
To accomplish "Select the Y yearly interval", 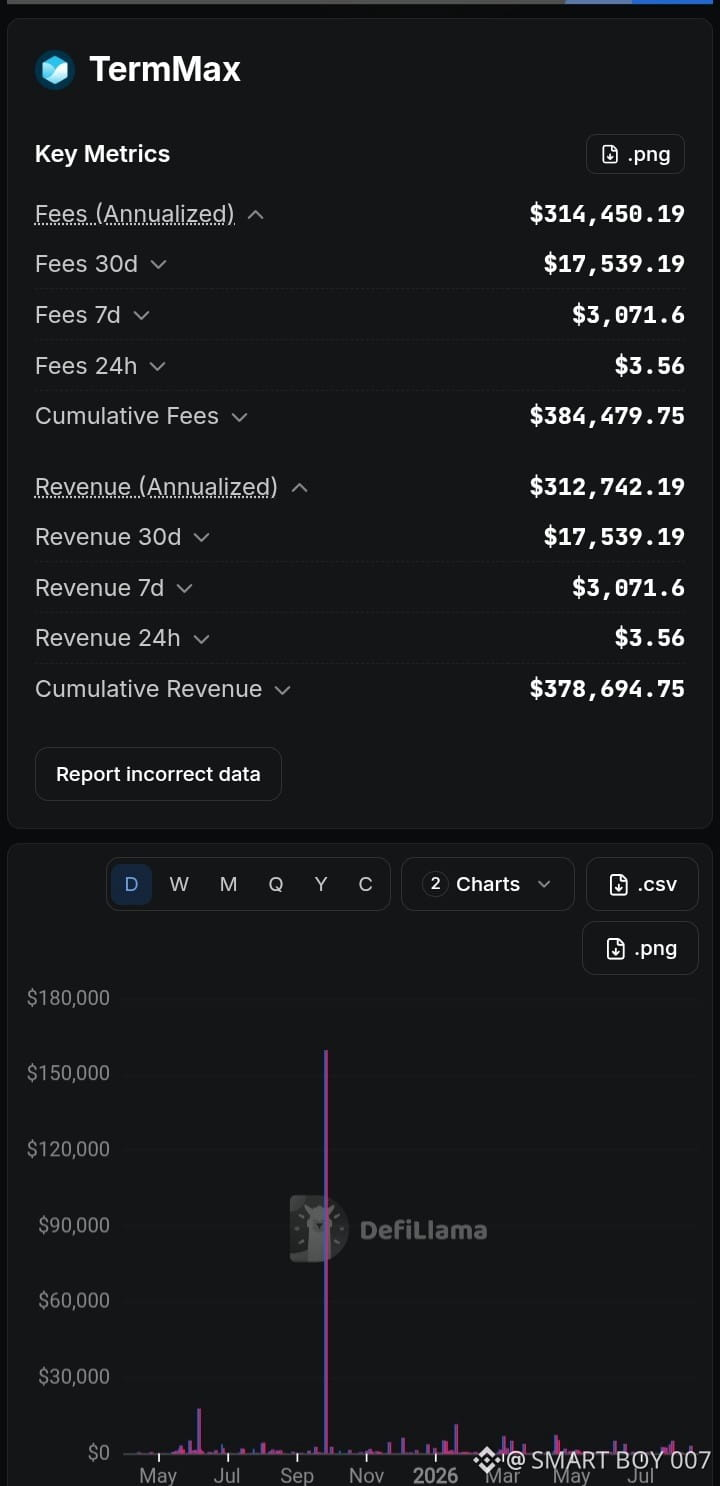I will point(320,884).
